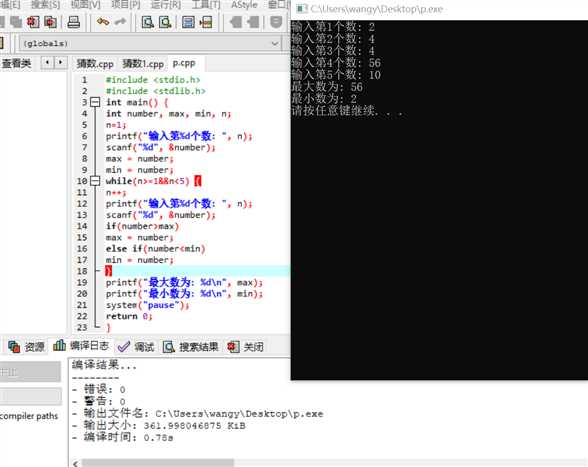Click the Goto line toolbar icon
This screenshot has width=588, height=467.
206,22
